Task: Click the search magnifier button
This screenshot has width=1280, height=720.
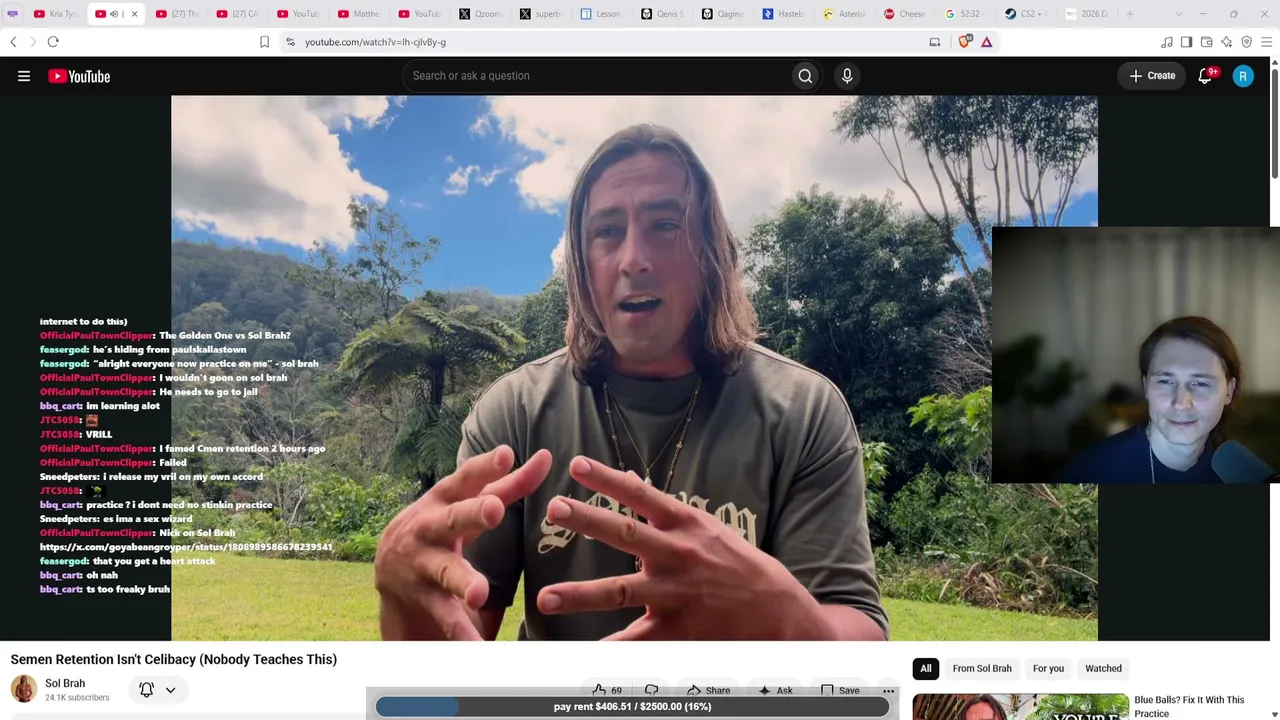Action: pyautogui.click(x=805, y=76)
